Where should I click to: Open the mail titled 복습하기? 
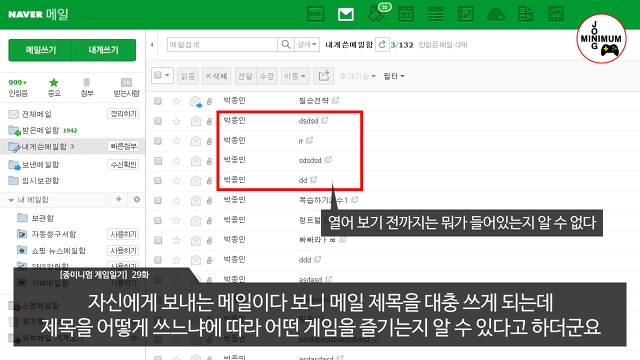point(323,200)
